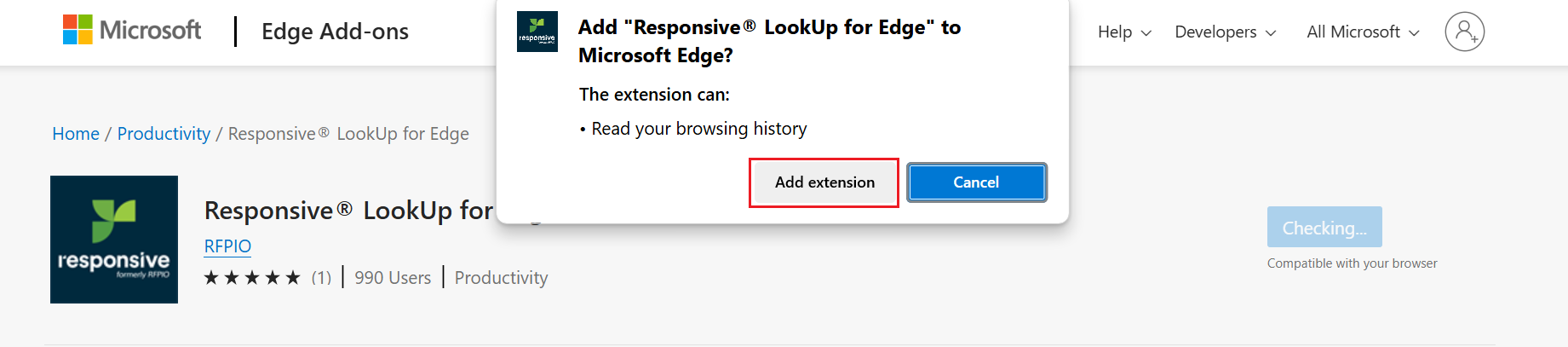
Task: Confirm with the Add extension button
Action: coord(824,182)
